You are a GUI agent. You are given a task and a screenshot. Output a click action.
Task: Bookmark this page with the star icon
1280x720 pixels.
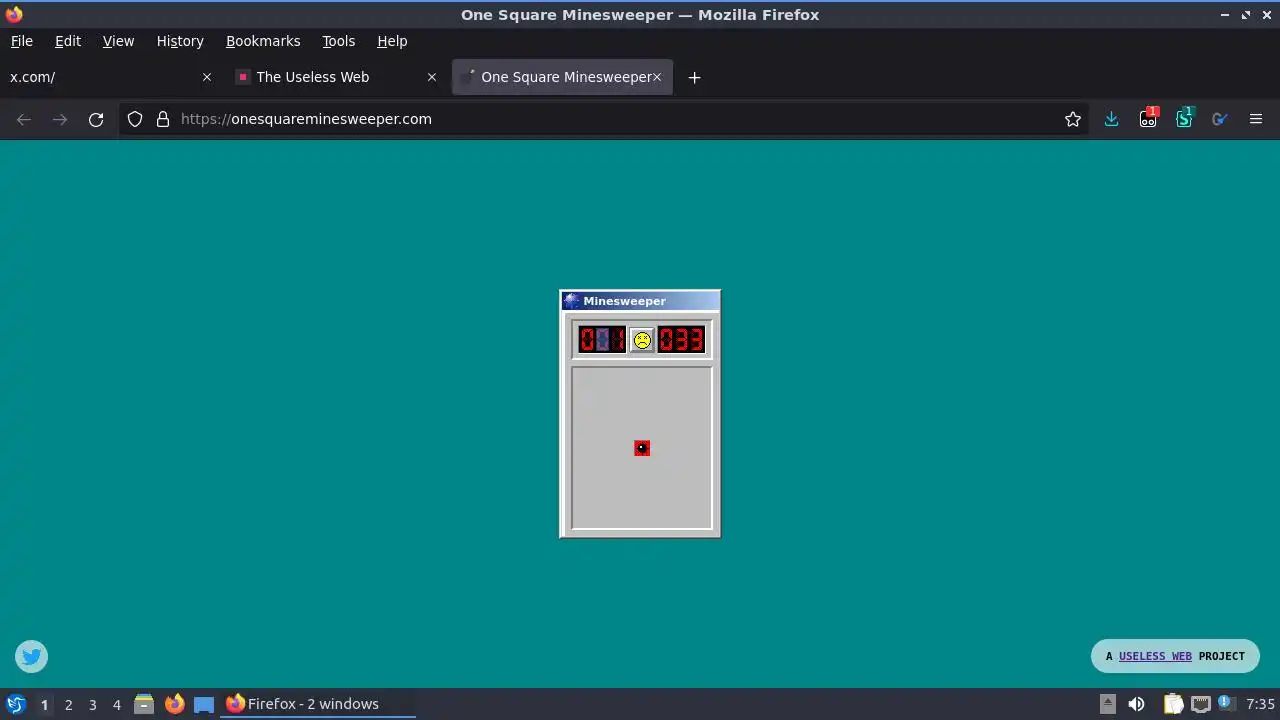1073,119
